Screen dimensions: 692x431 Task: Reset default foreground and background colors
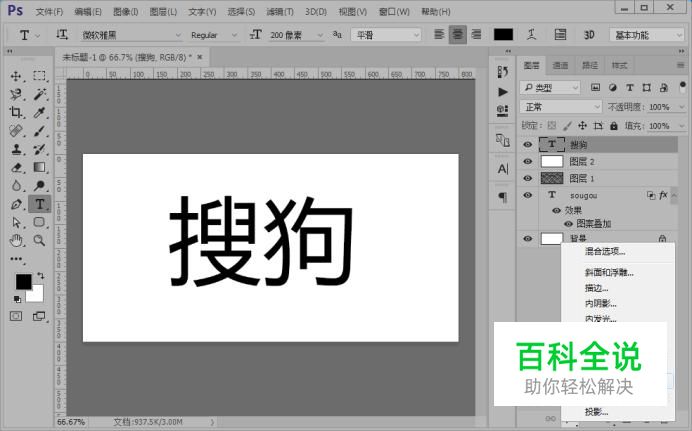pyautogui.click(x=17, y=300)
